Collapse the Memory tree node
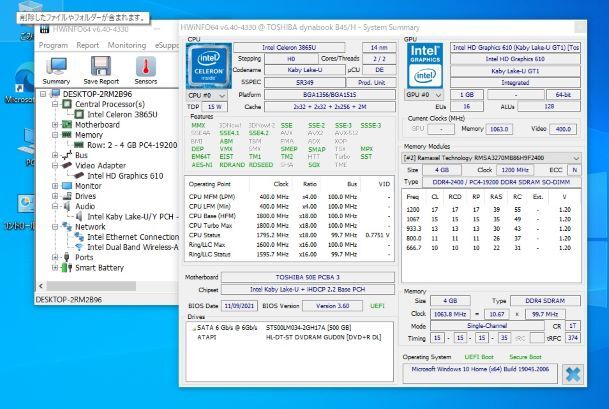The width and height of the screenshot is (609, 409). (x=55, y=135)
